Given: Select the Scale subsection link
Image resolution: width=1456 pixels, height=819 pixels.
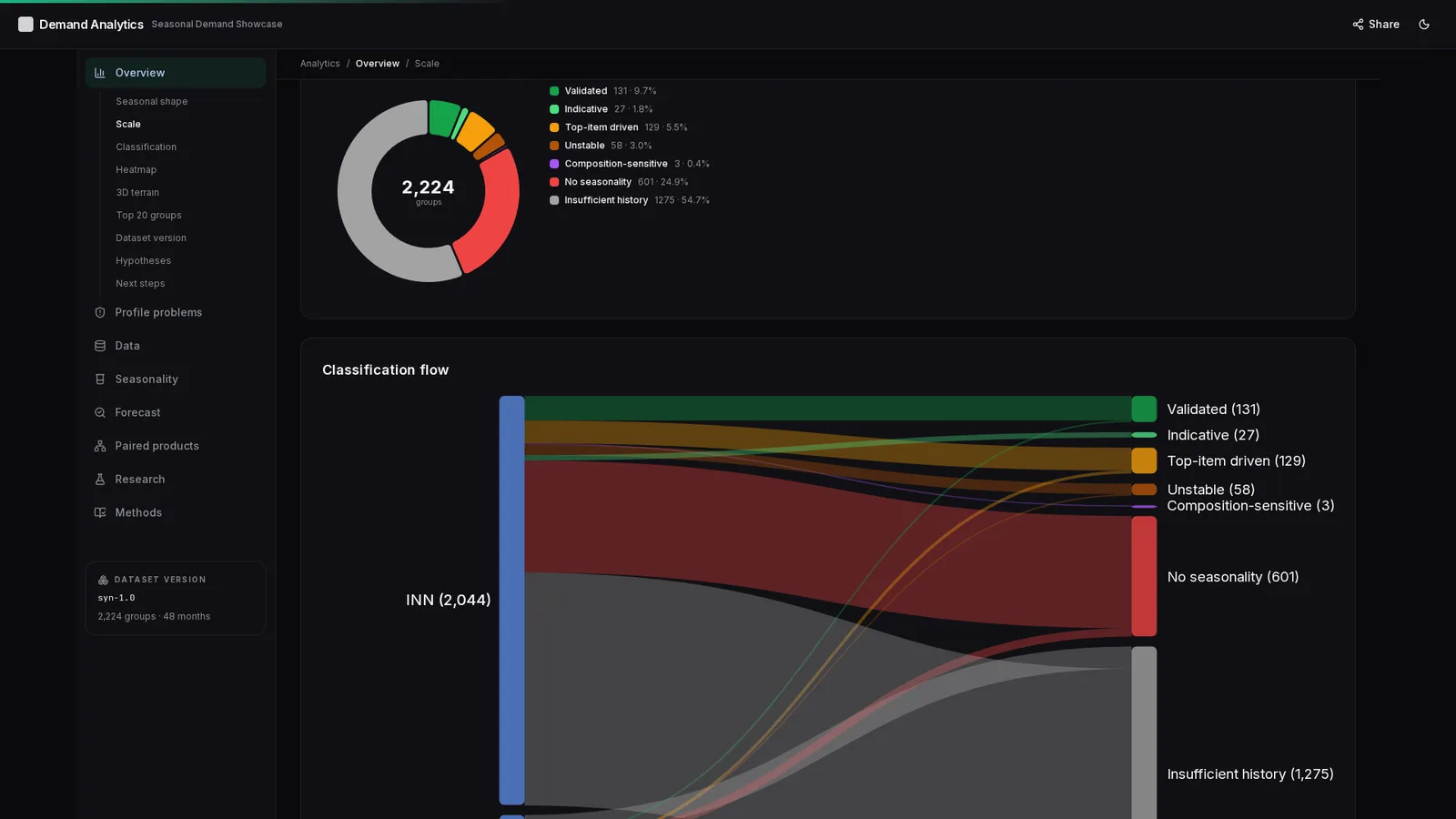Looking at the screenshot, I should pyautogui.click(x=128, y=124).
